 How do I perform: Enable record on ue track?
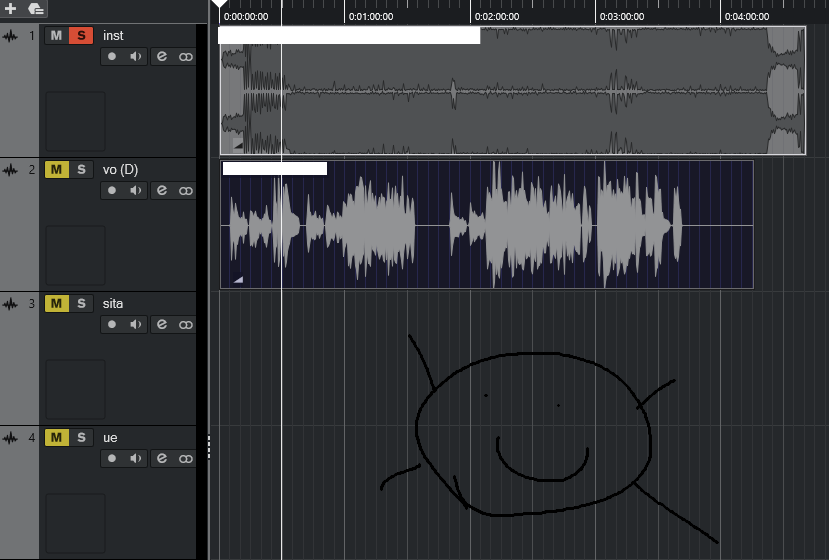click(x=112, y=458)
